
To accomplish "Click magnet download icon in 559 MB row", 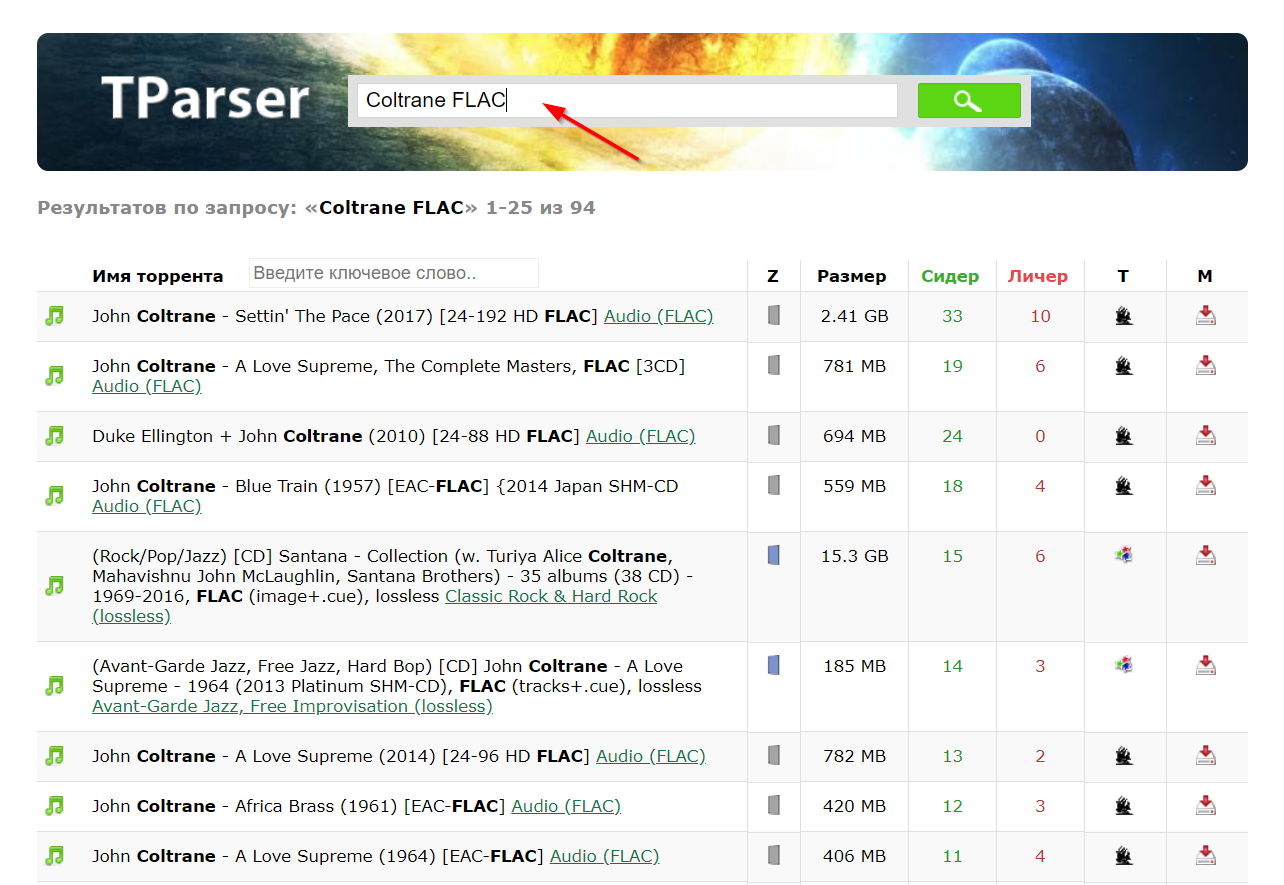I will point(1206,486).
